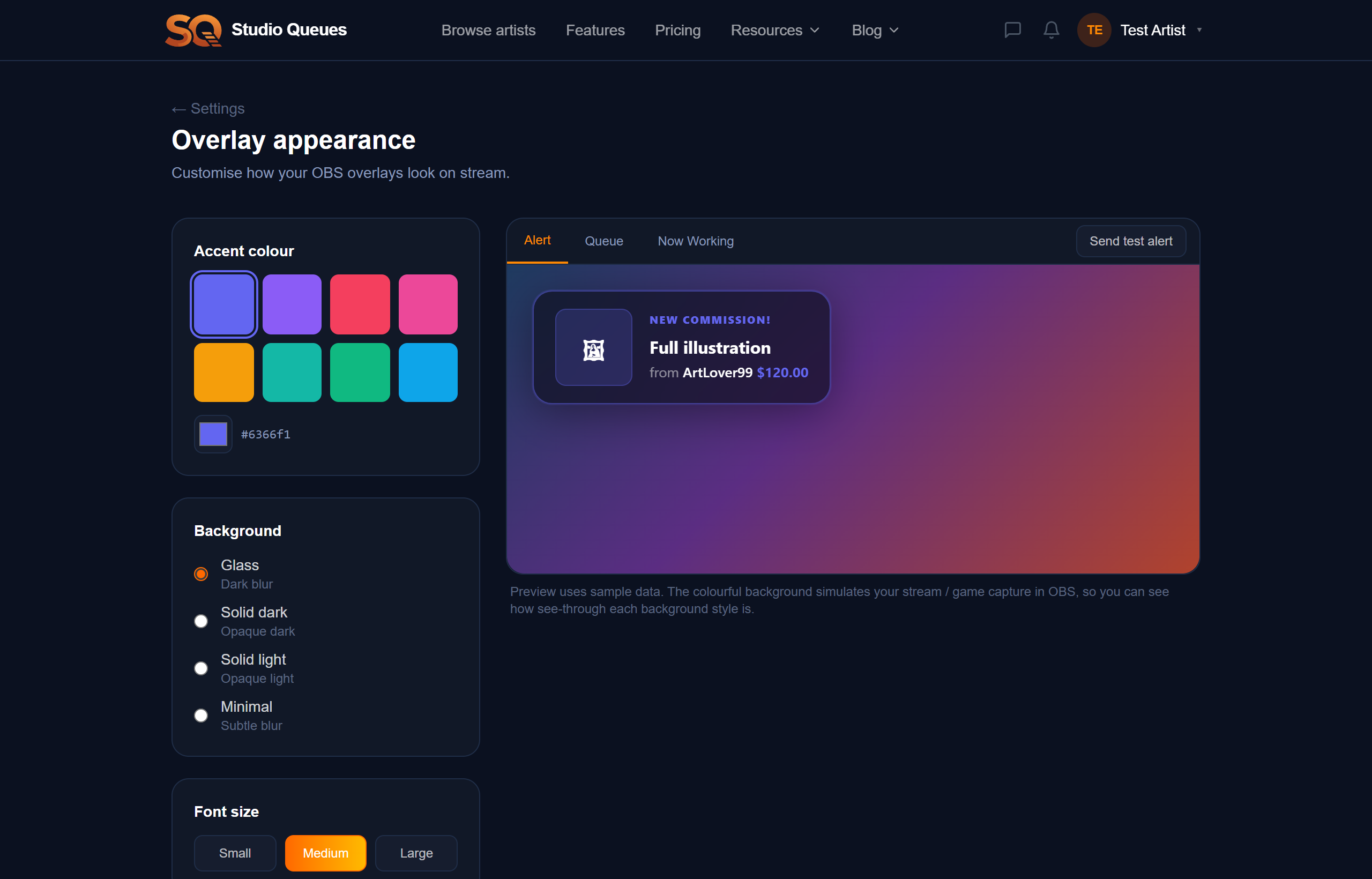The width and height of the screenshot is (1372, 879).
Task: Choose Large font size
Action: [x=416, y=853]
